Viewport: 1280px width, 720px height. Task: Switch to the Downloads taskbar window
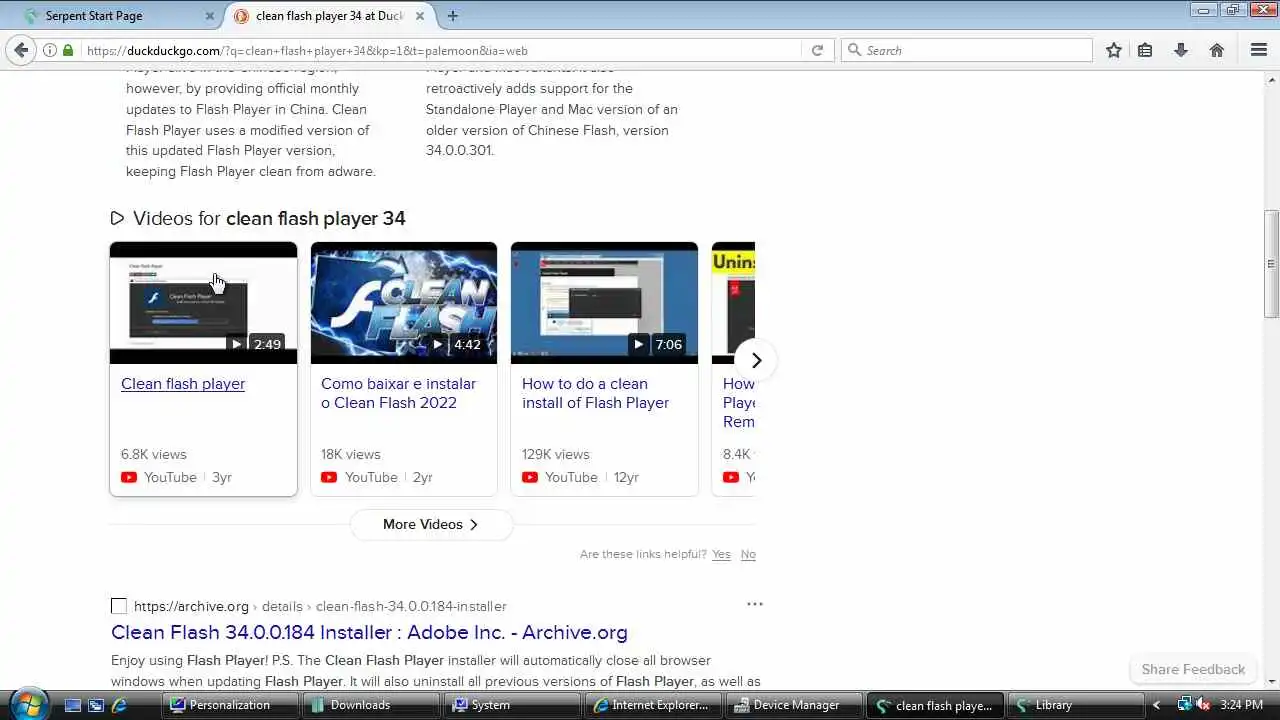pyautogui.click(x=372, y=705)
